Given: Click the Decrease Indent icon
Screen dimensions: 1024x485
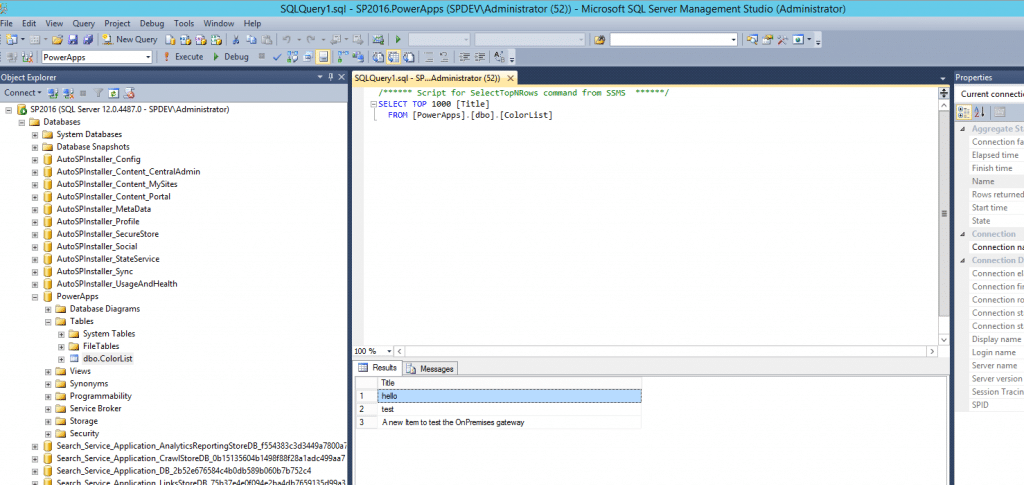Looking at the screenshot, I should [x=464, y=57].
